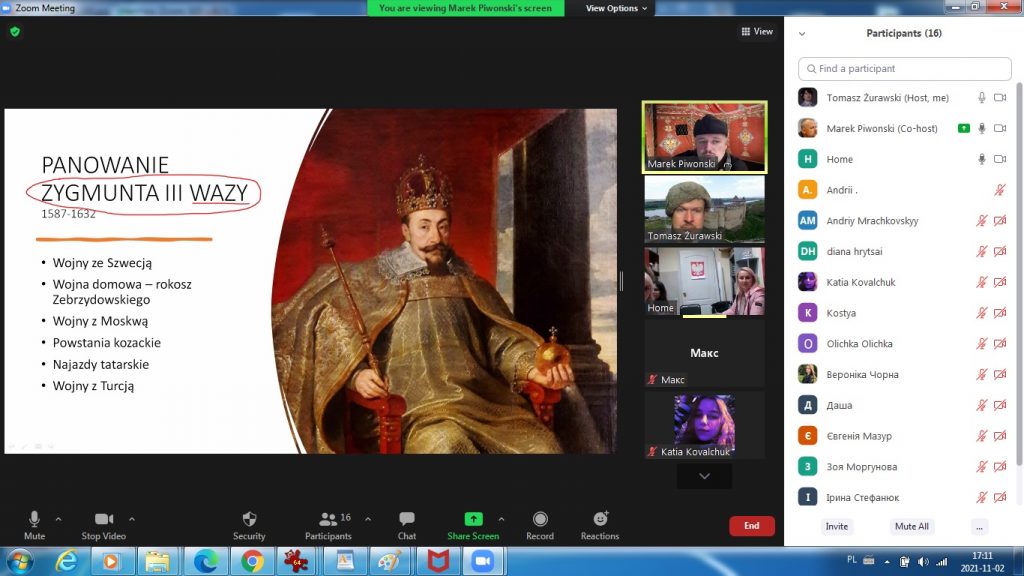This screenshot has height=576, width=1024.
Task: Click the Find a participant search field
Action: 905,69
